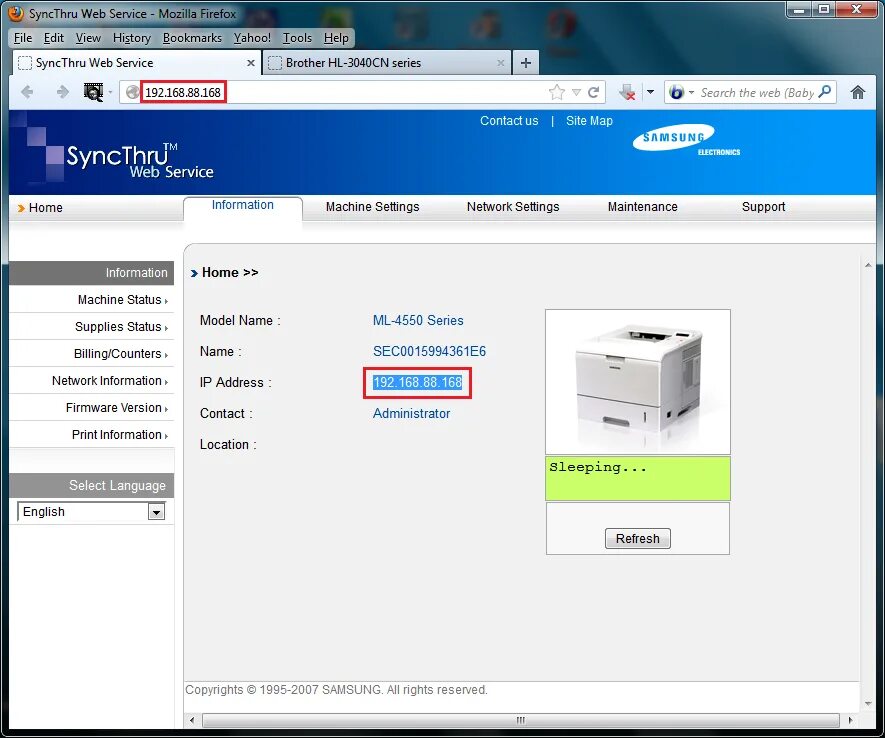Open the Bookmarks menu
The height and width of the screenshot is (738, 885).
coord(192,38)
